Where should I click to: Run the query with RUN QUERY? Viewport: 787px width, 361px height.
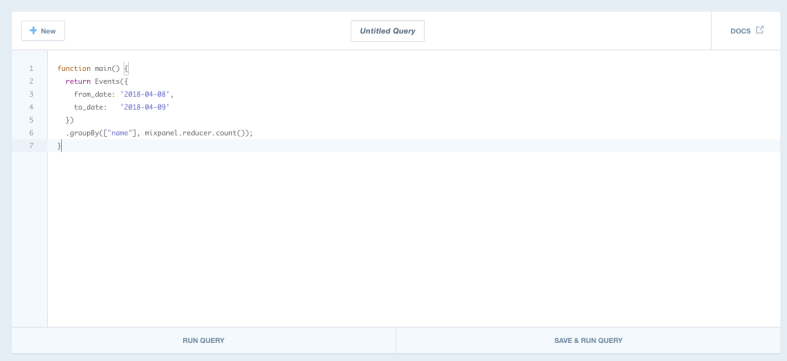tap(203, 340)
